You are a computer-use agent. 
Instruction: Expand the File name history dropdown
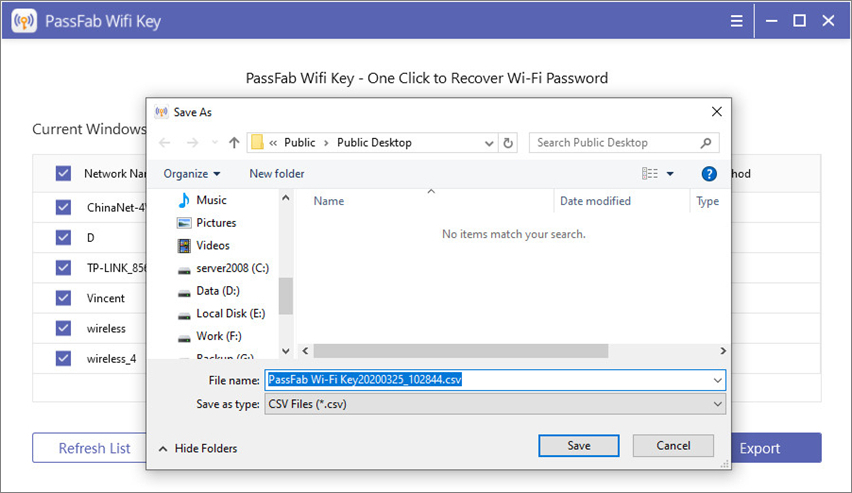[718, 380]
